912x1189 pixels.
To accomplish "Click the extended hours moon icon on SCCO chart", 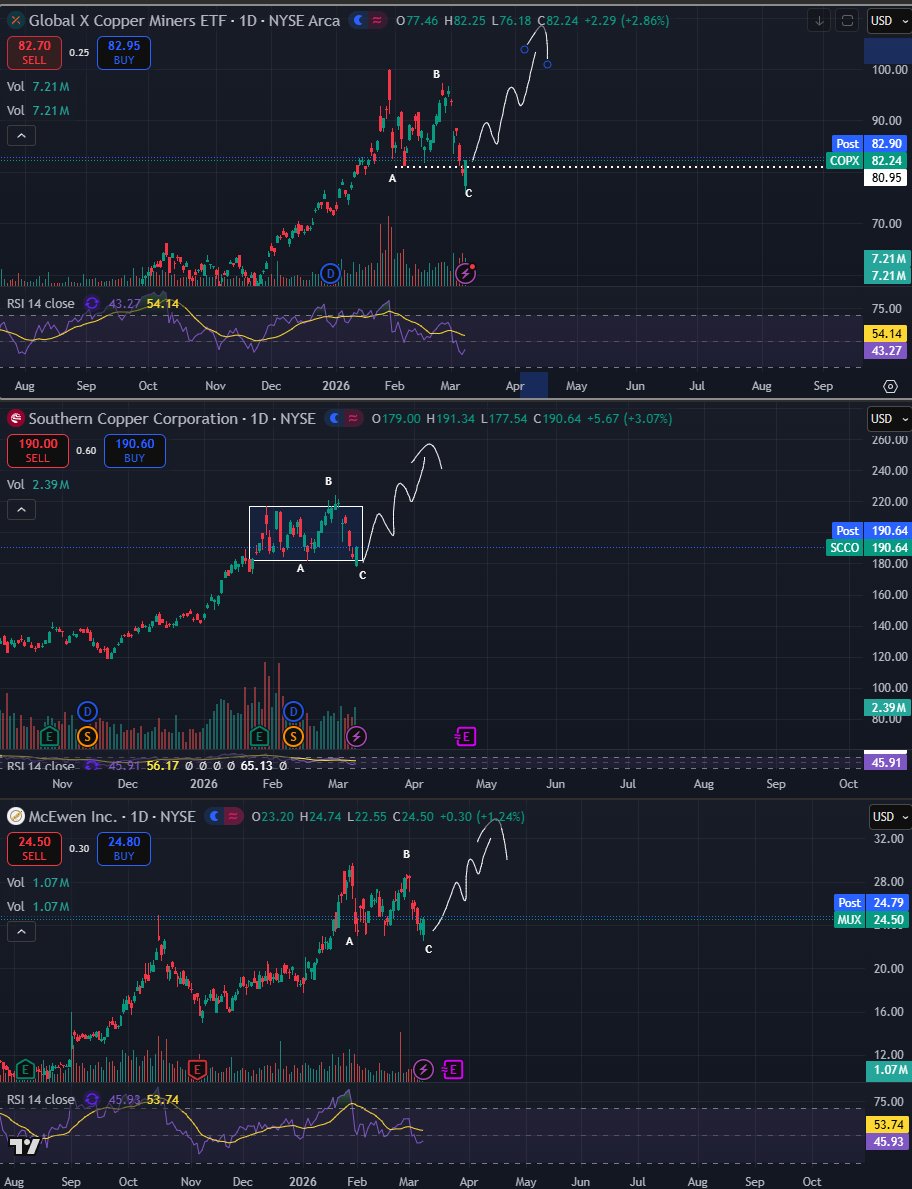I will [336, 419].
